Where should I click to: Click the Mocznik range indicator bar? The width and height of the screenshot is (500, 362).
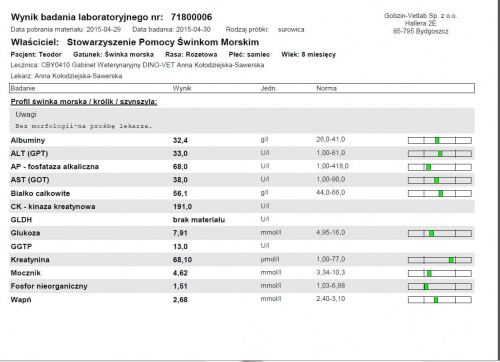coord(440,273)
